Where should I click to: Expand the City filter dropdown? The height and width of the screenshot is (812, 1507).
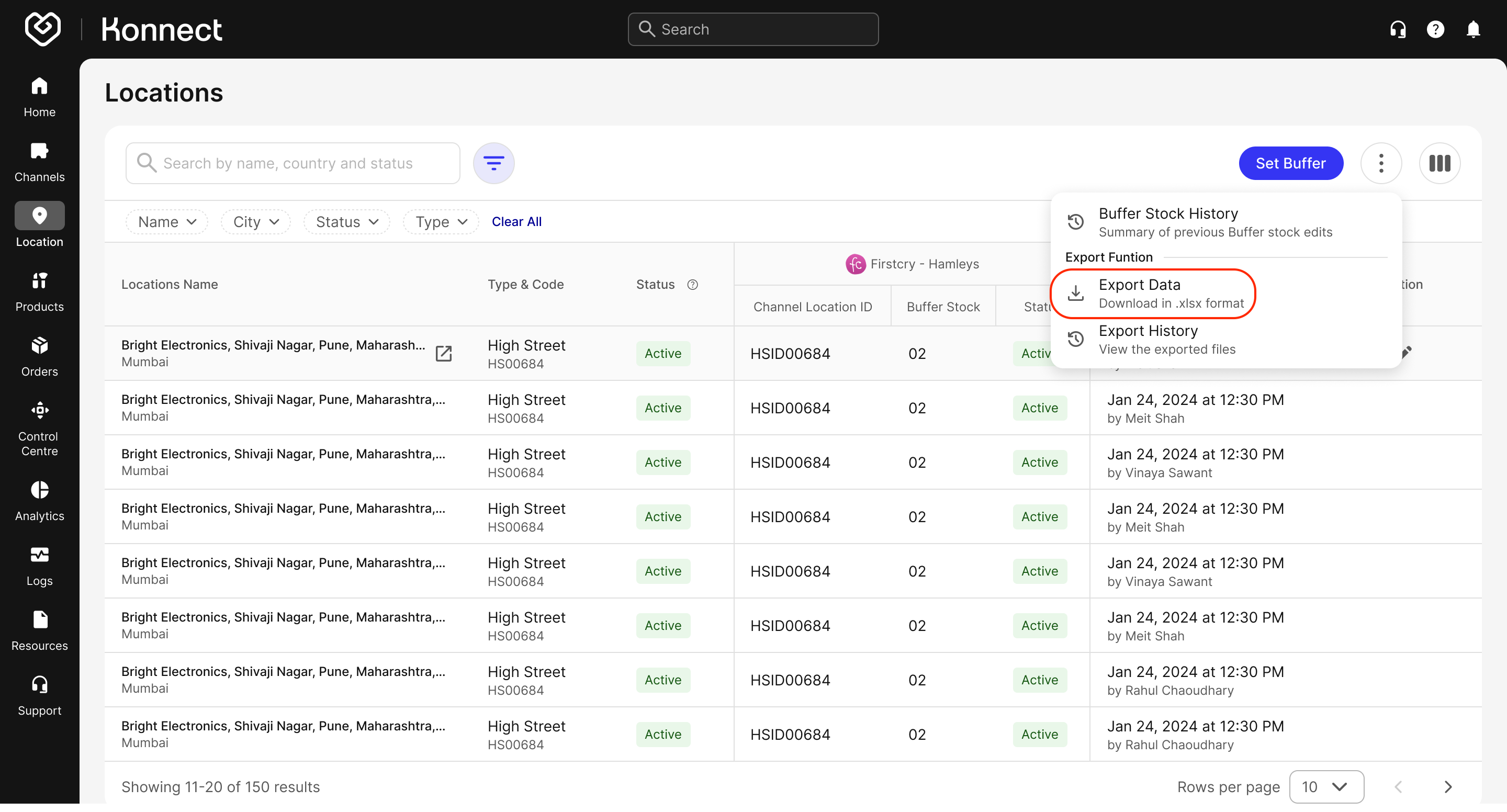(256, 222)
